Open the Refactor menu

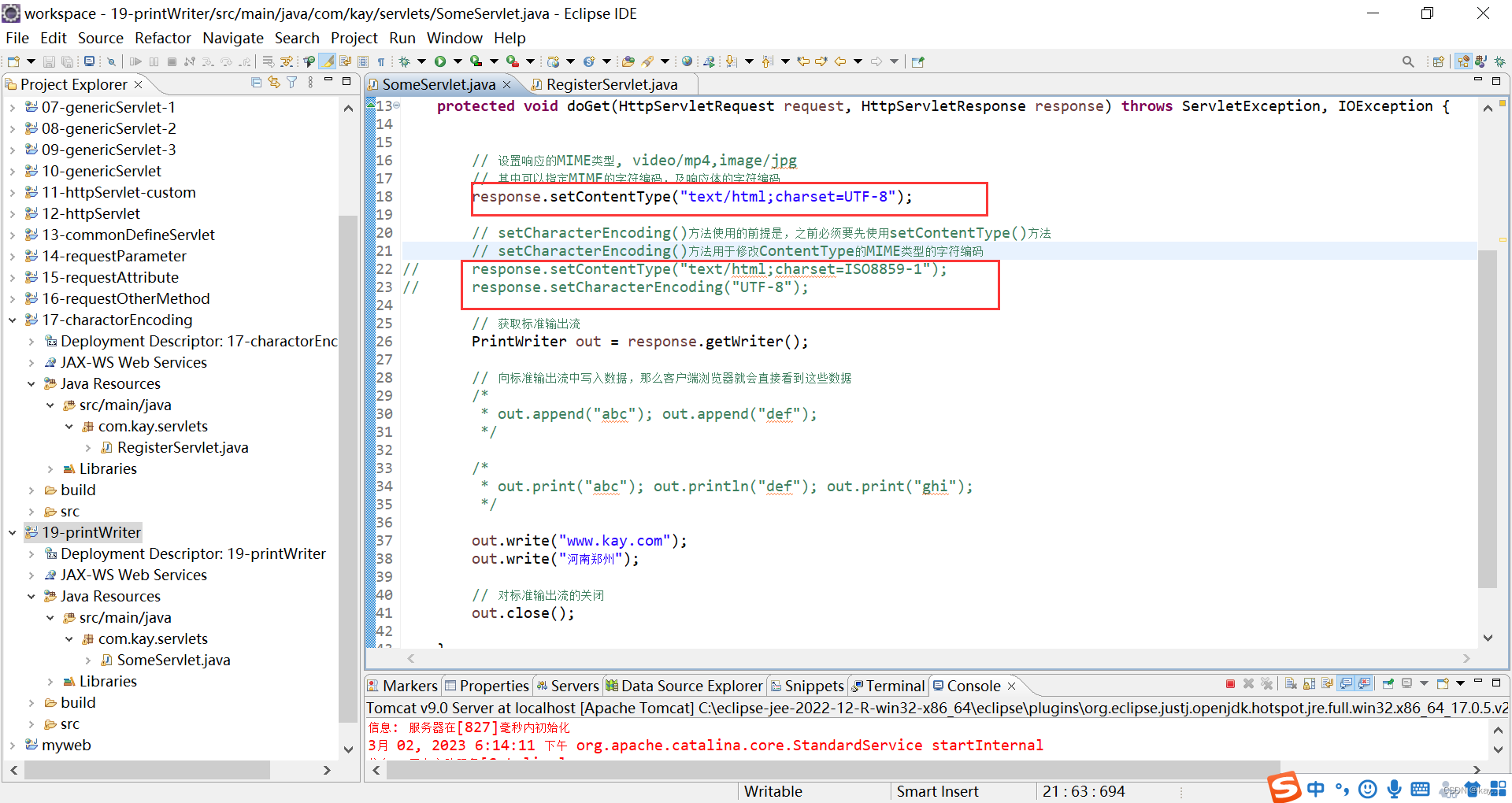(x=162, y=38)
